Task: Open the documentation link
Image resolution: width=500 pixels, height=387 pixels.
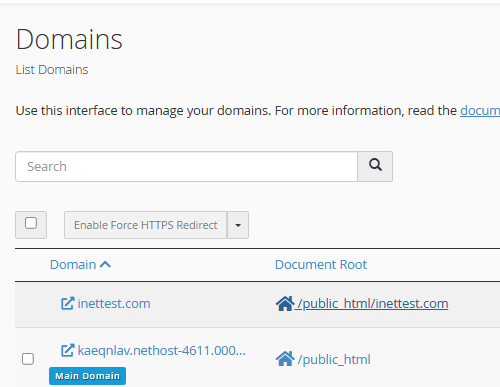Action: (x=480, y=110)
